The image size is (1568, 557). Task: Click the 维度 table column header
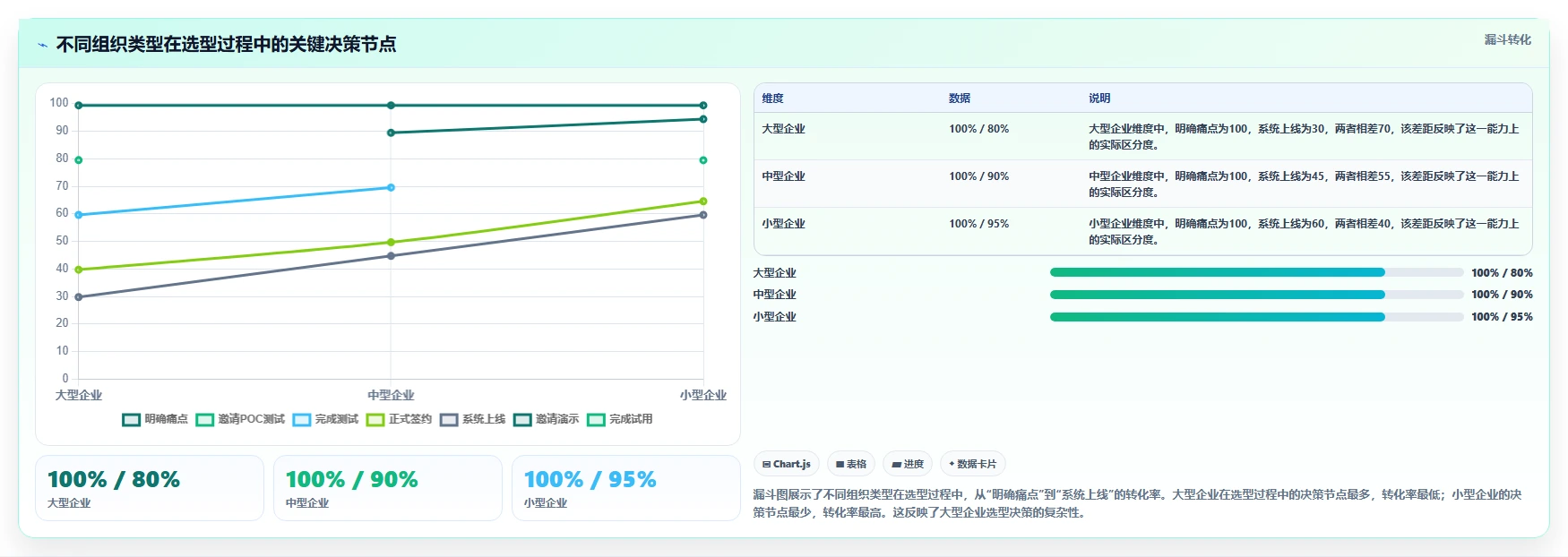[x=772, y=99]
